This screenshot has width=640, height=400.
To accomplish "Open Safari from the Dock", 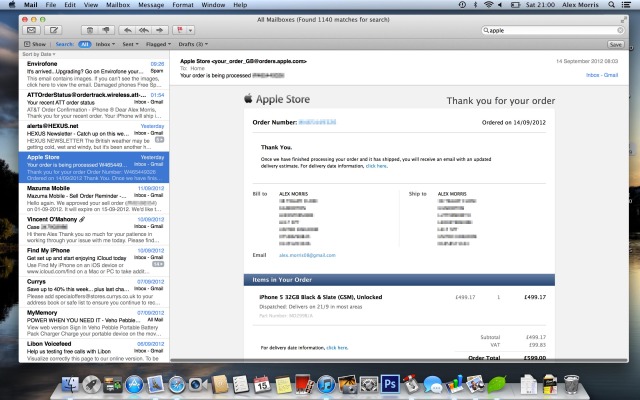I will tap(177, 384).
